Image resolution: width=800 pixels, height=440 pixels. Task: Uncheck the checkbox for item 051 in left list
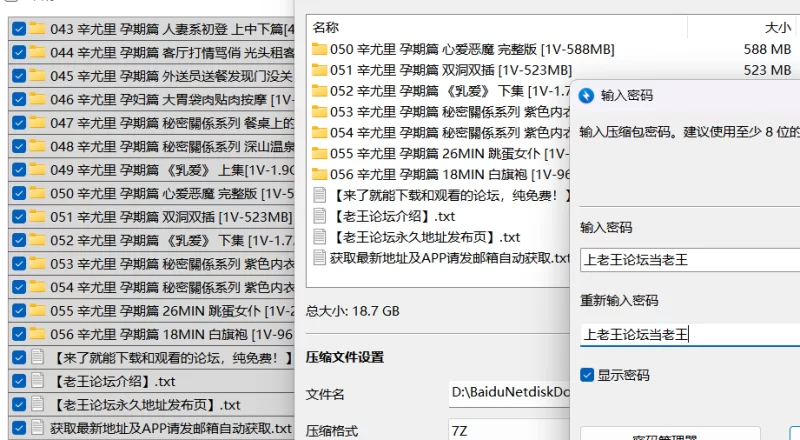tap(18, 216)
